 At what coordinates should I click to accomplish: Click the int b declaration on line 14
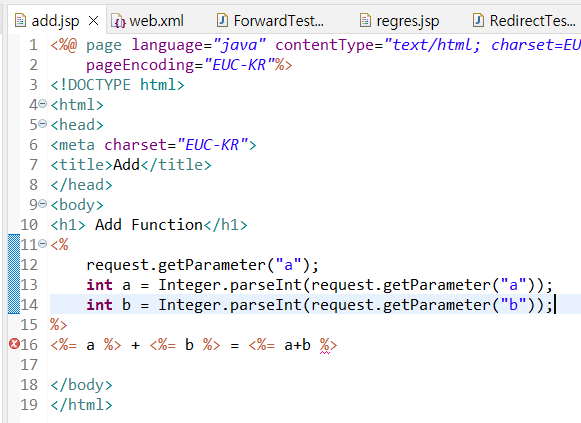pyautogui.click(x=319, y=305)
